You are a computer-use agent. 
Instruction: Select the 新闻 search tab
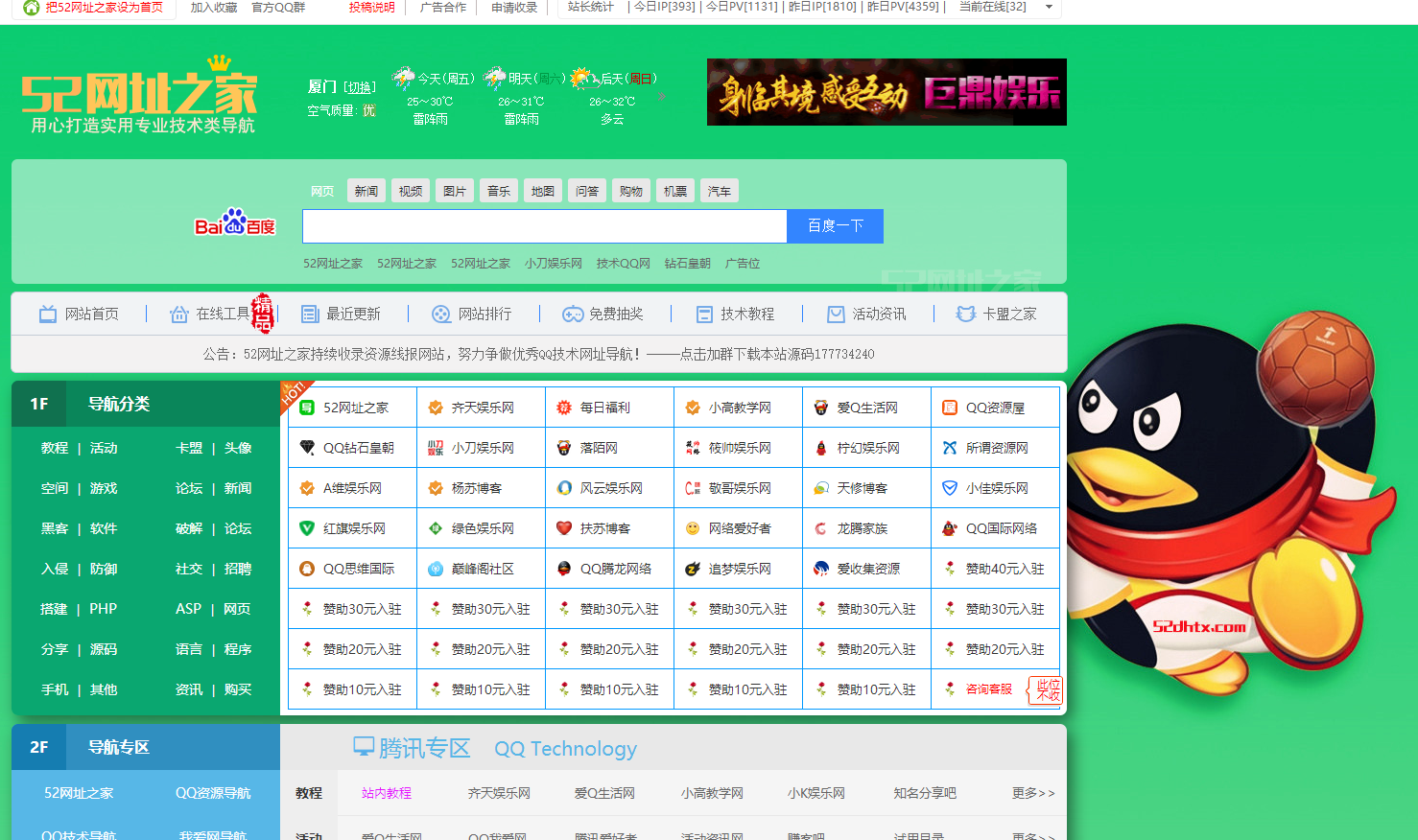click(366, 191)
